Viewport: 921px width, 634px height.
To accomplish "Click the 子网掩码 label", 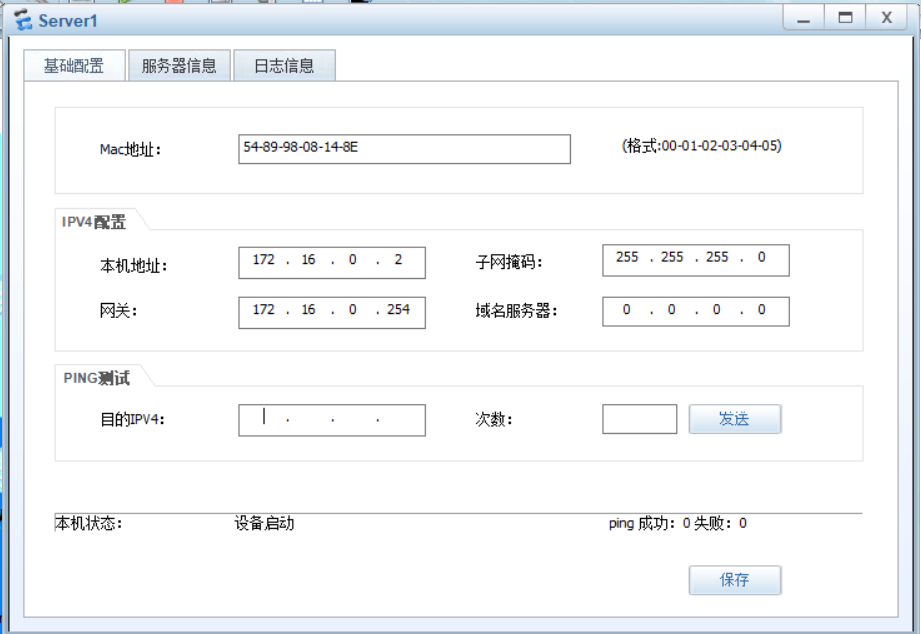I will [x=509, y=261].
